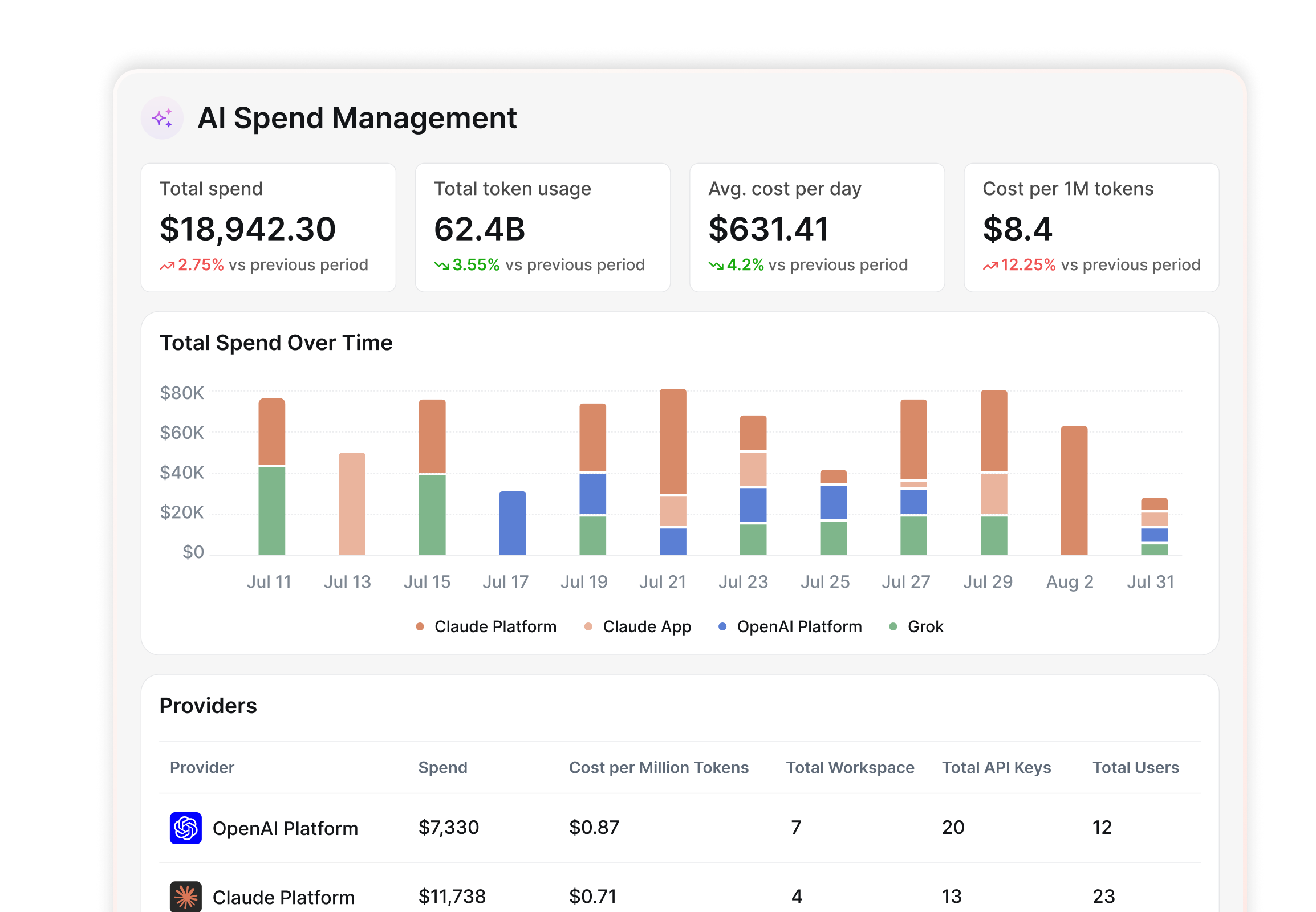The image size is (1316, 912).
Task: Click the Providers section heading
Action: tap(208, 706)
